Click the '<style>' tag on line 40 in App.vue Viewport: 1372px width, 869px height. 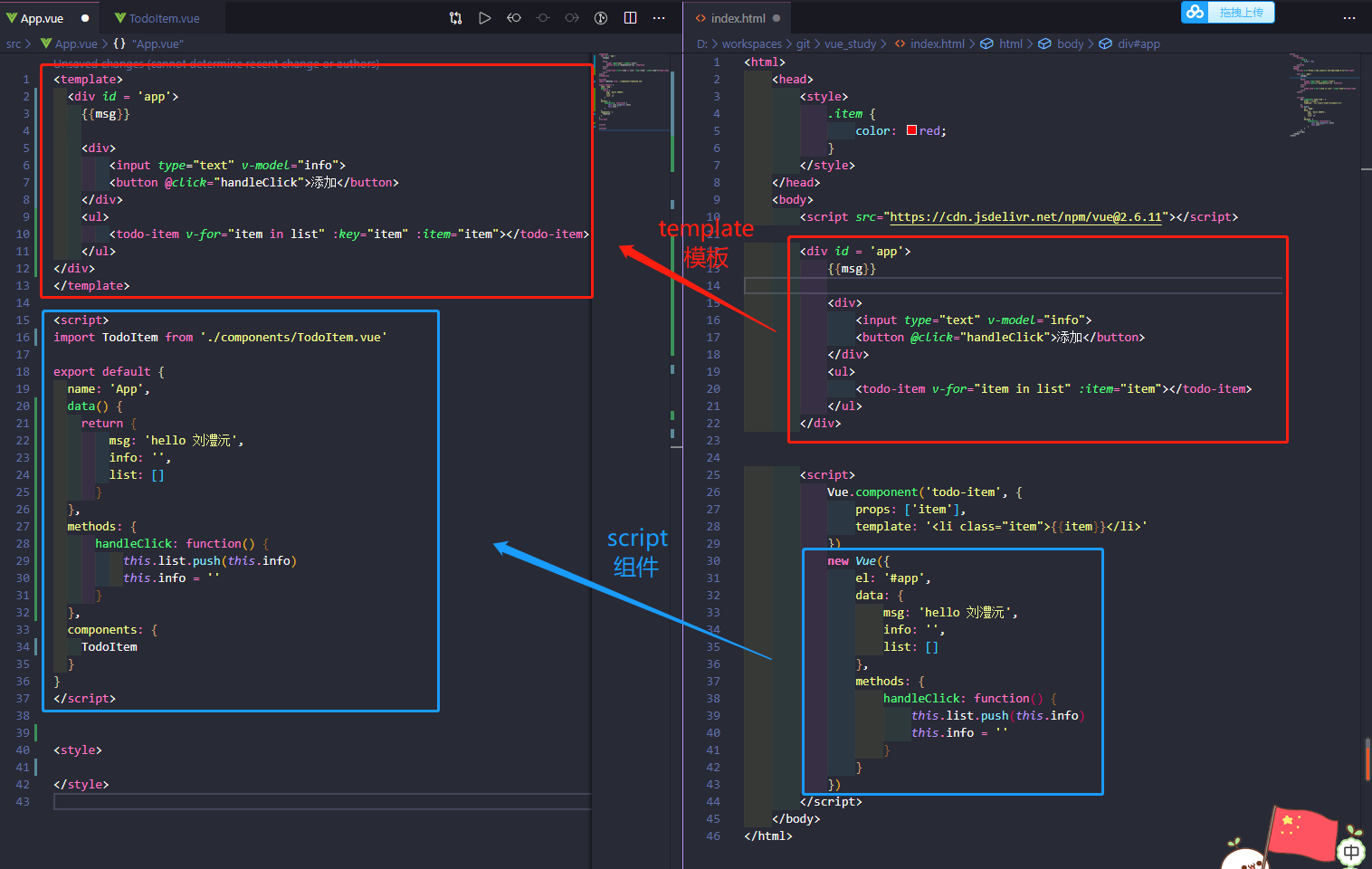point(78,750)
